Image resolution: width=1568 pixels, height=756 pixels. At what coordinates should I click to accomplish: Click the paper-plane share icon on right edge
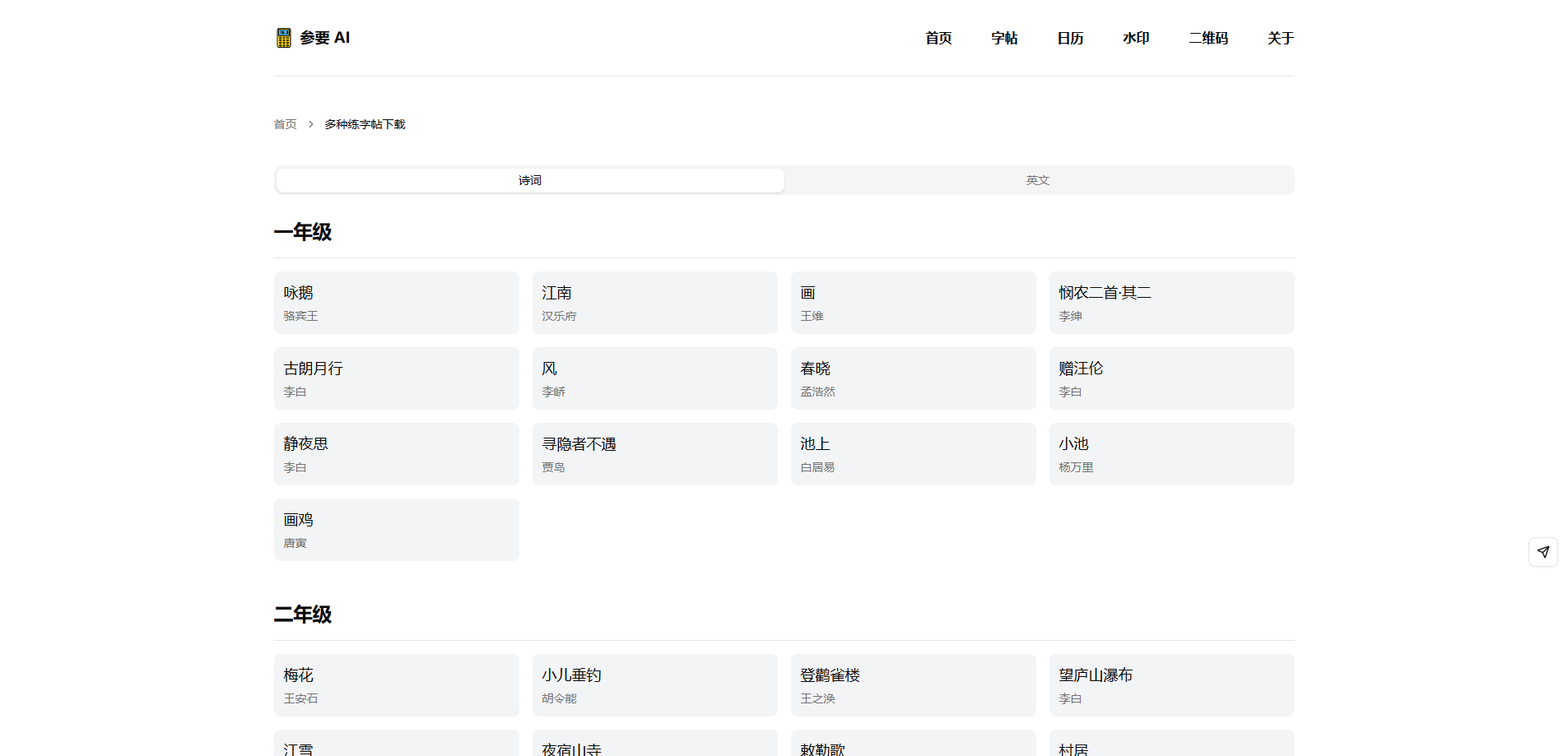pos(1543,552)
